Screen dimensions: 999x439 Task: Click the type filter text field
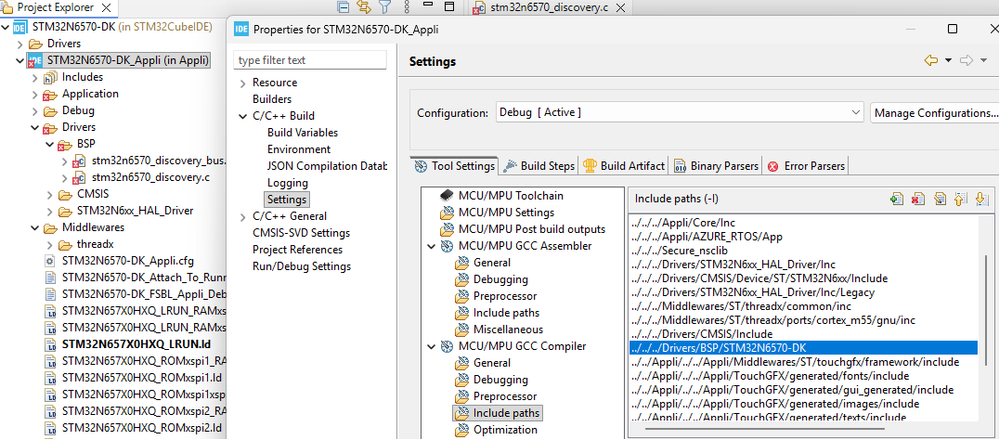tap(310, 60)
